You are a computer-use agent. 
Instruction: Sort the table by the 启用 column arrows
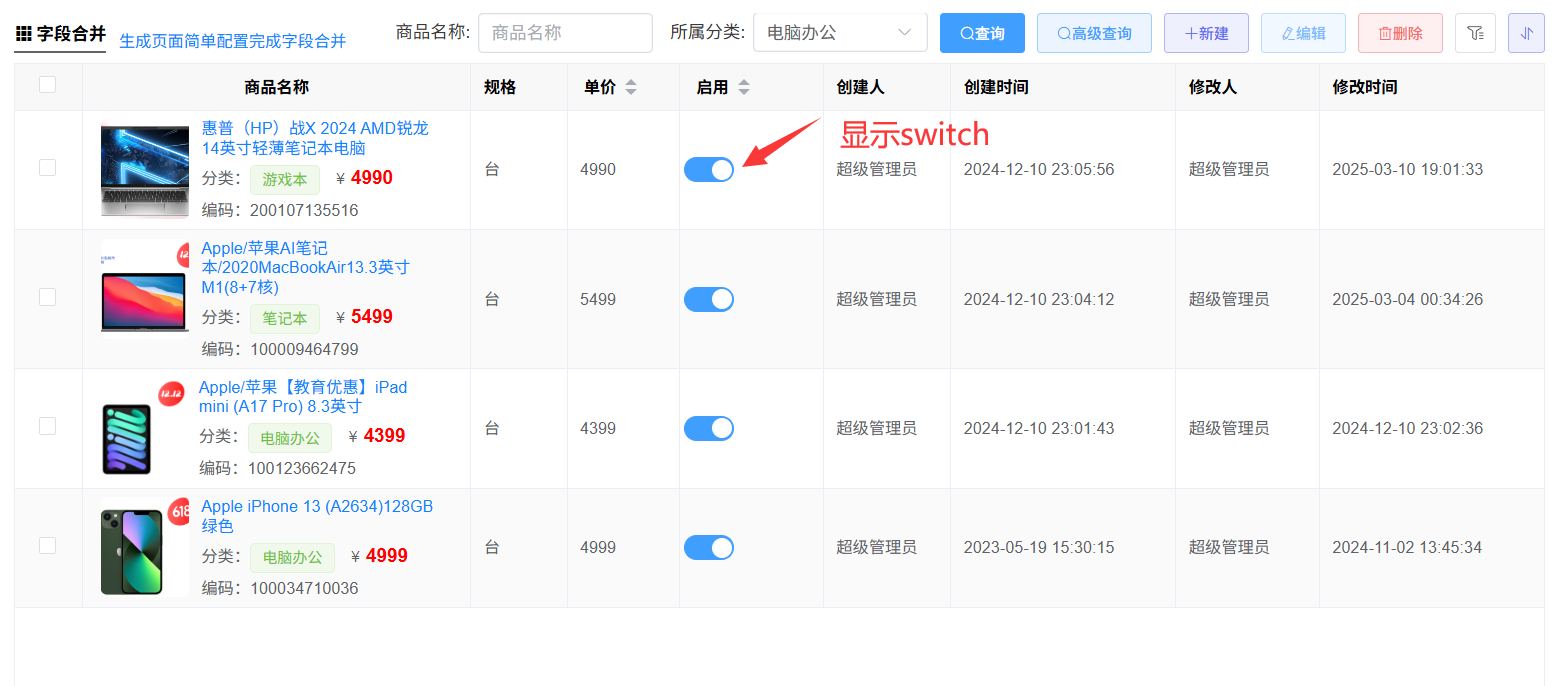744,87
